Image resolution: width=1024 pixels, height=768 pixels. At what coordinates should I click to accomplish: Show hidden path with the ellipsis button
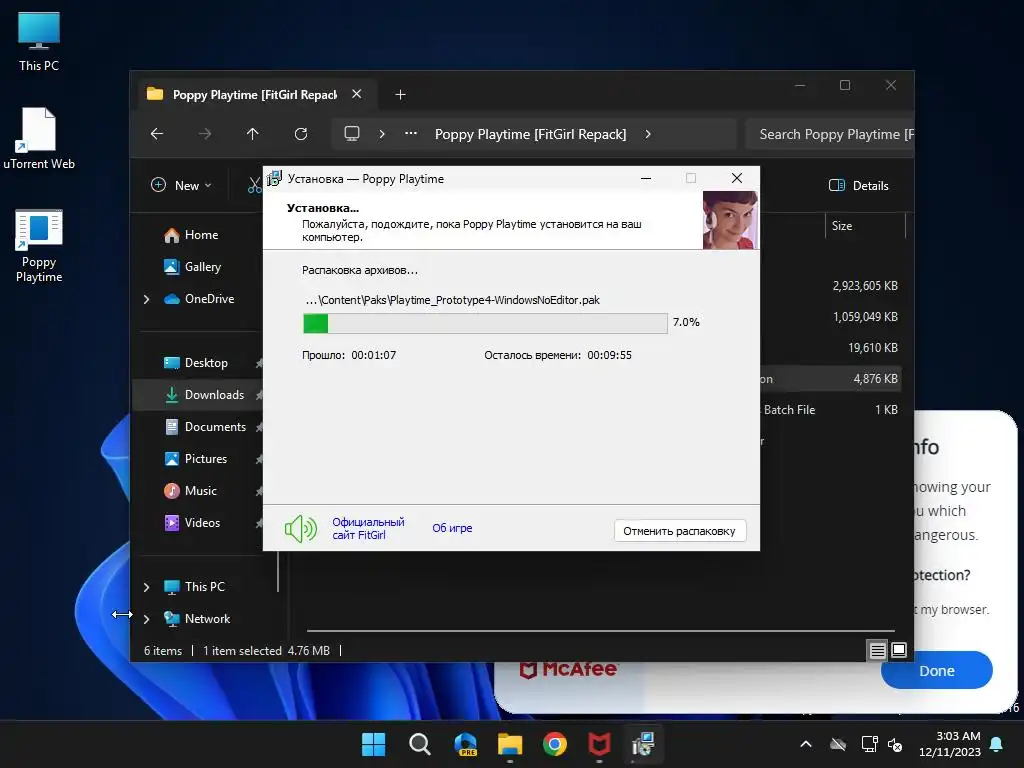[x=411, y=133]
